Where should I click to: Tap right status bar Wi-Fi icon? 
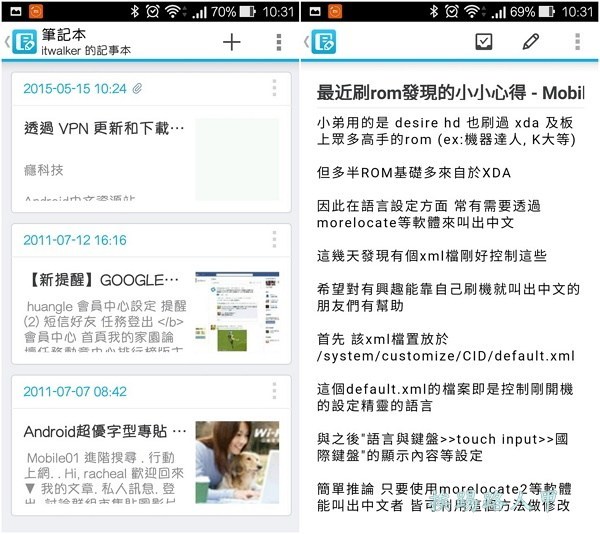pyautogui.click(x=474, y=12)
